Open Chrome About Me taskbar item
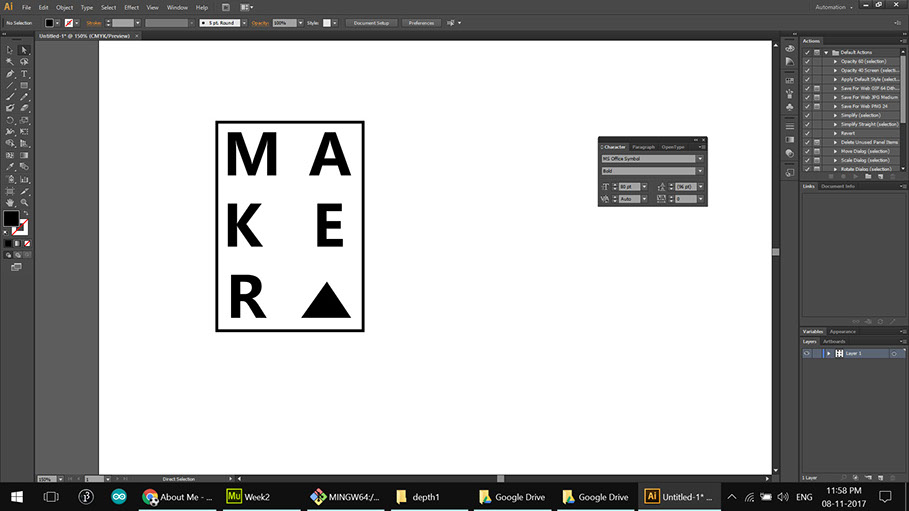The width and height of the screenshot is (909, 511). [177, 497]
